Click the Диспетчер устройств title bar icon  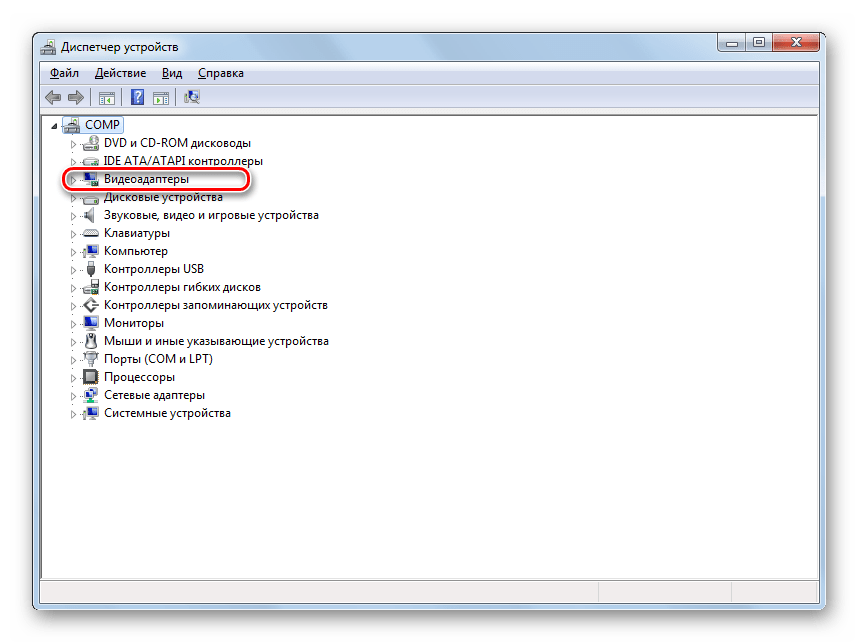click(48, 47)
